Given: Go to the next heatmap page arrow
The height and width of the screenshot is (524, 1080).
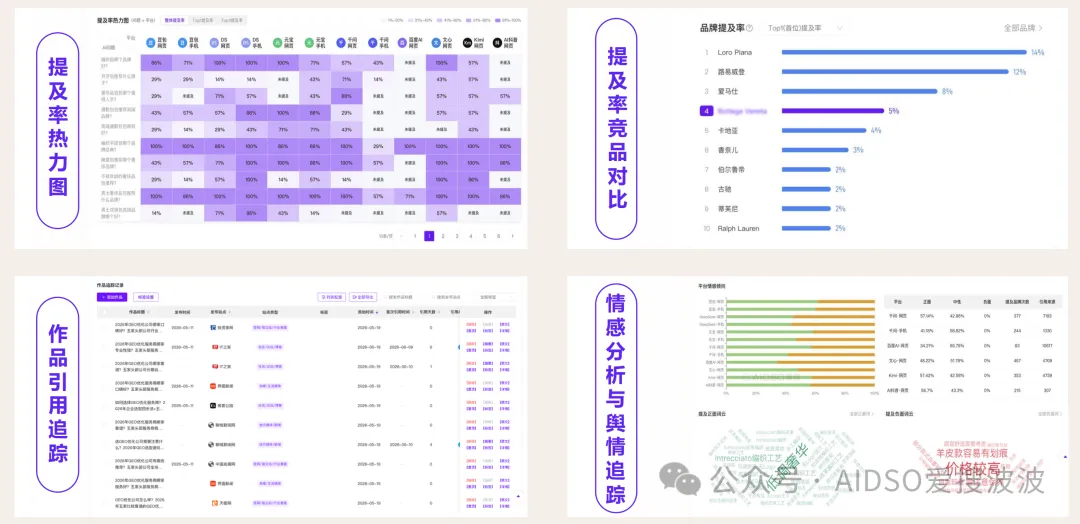Looking at the screenshot, I should (x=512, y=236).
